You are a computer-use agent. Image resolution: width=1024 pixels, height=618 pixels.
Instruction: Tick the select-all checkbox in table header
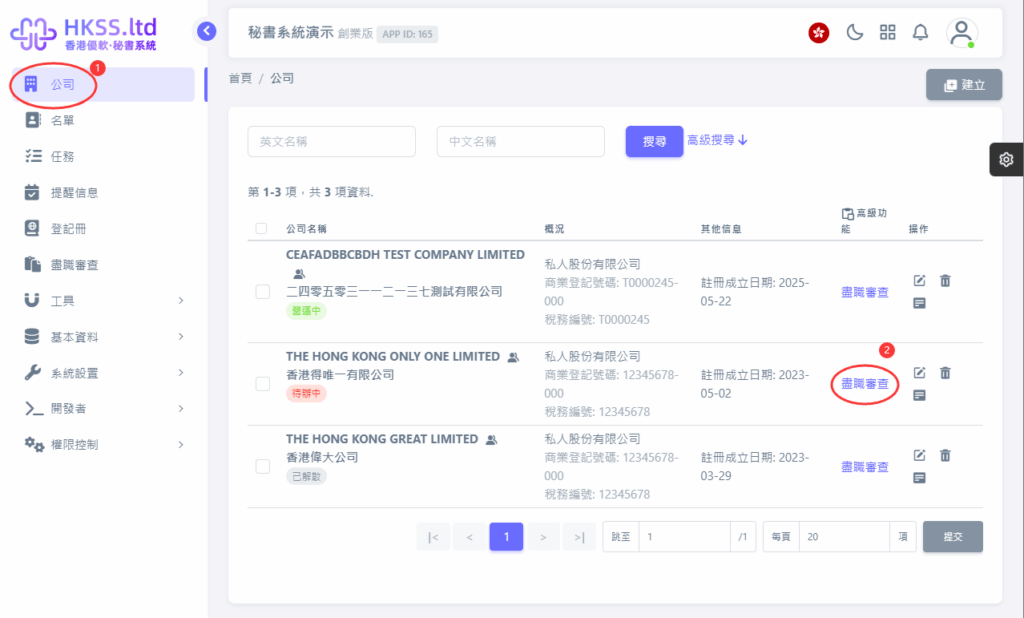pyautogui.click(x=262, y=229)
